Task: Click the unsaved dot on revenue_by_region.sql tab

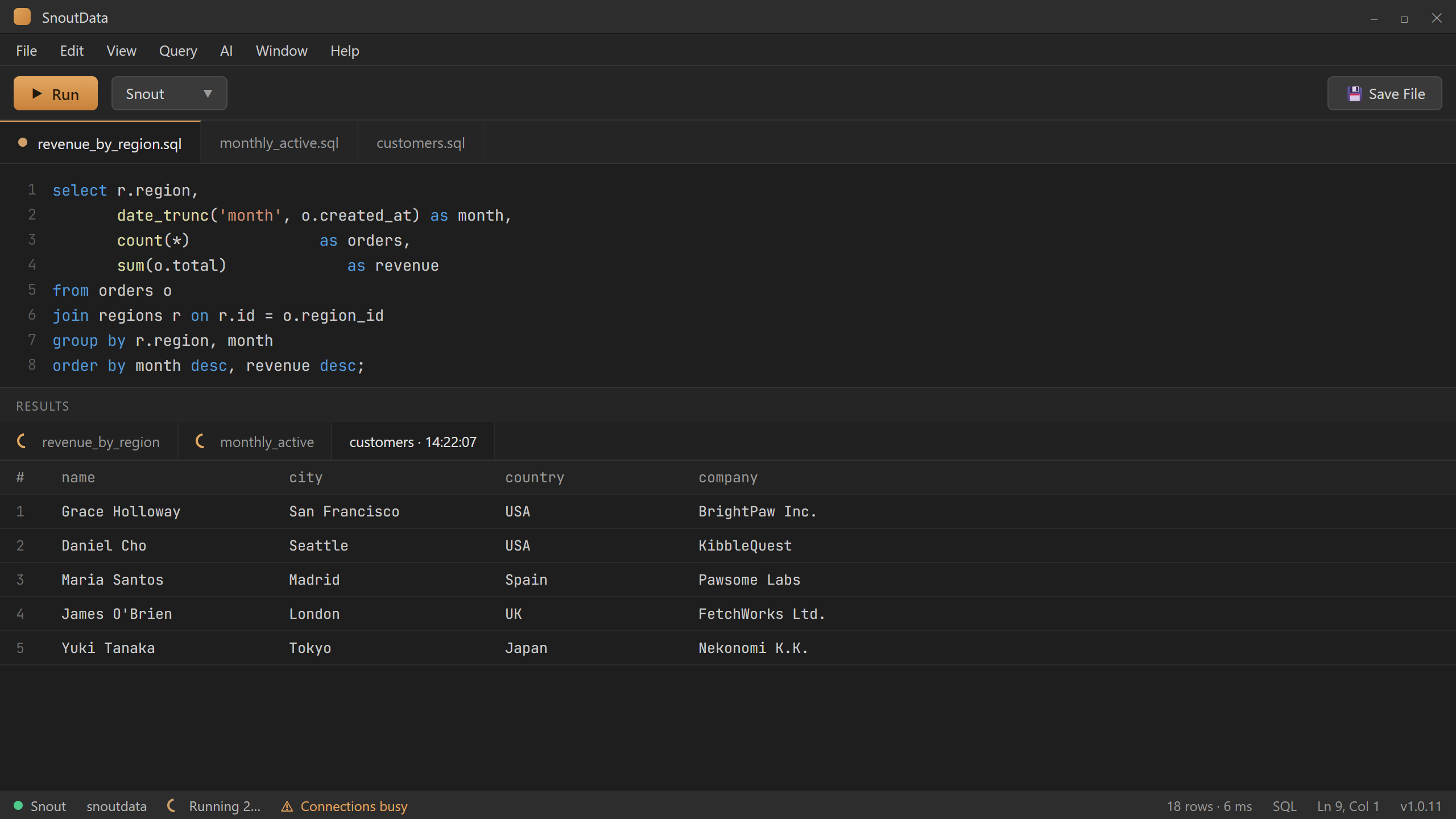Action: 23,143
